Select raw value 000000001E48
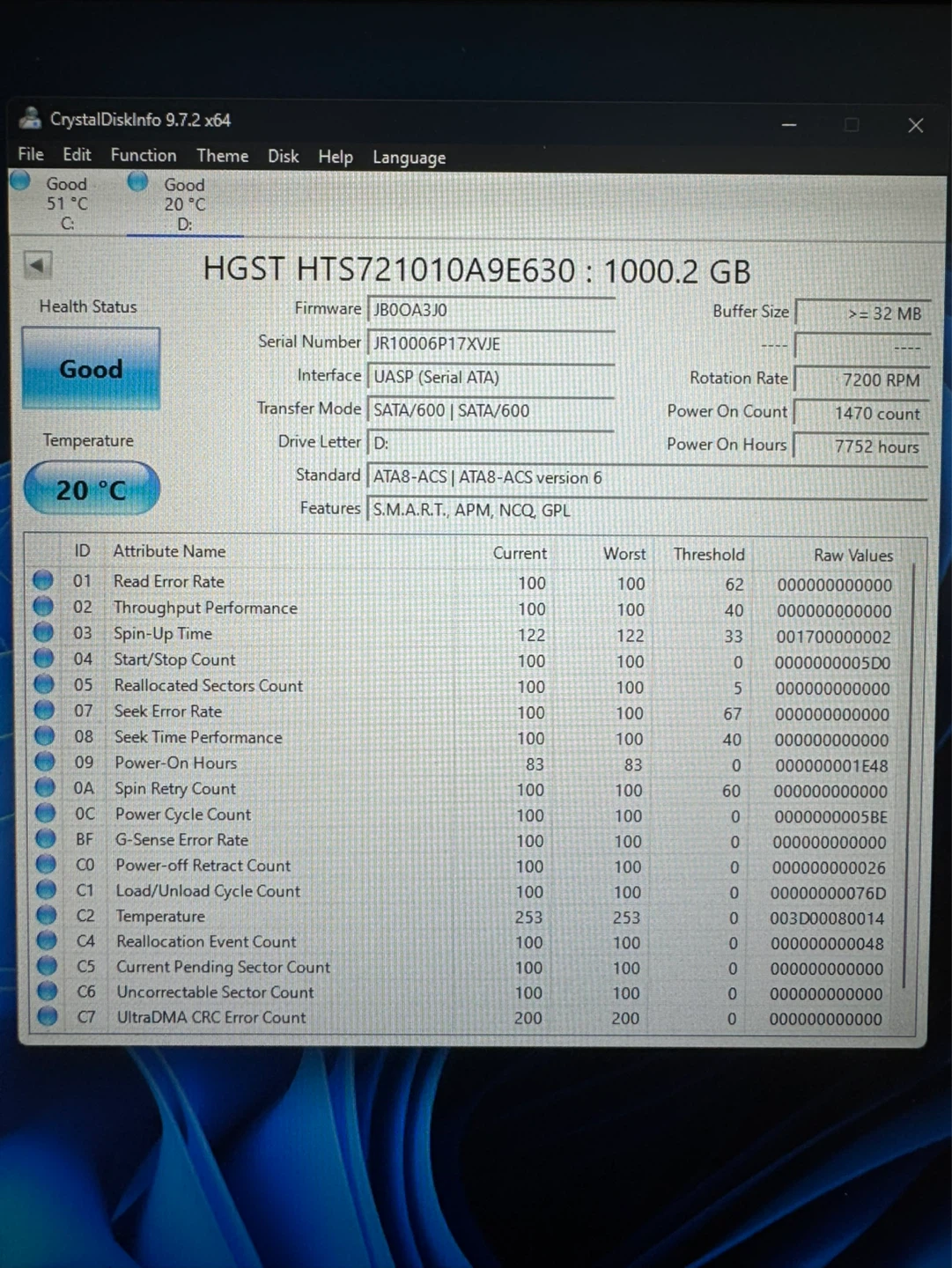 [831, 766]
